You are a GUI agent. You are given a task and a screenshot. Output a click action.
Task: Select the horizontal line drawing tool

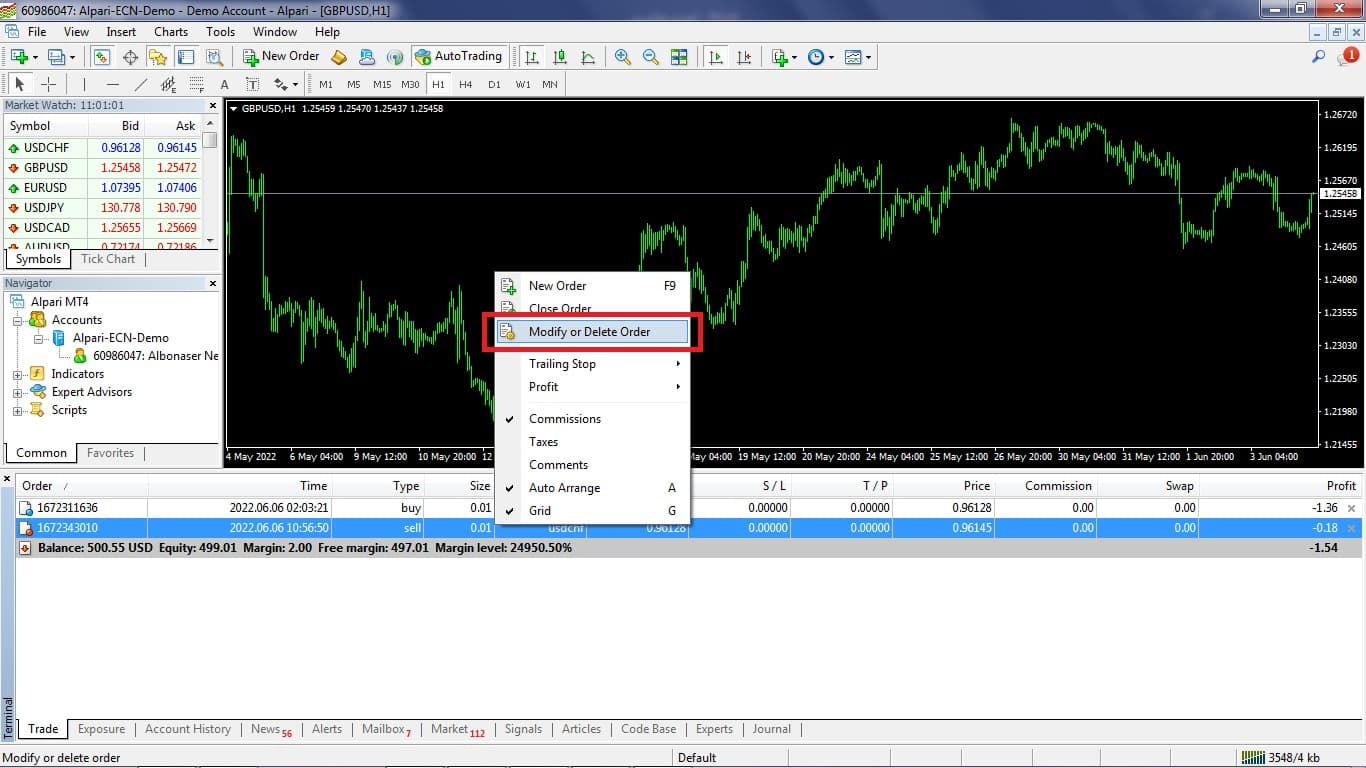pos(112,84)
